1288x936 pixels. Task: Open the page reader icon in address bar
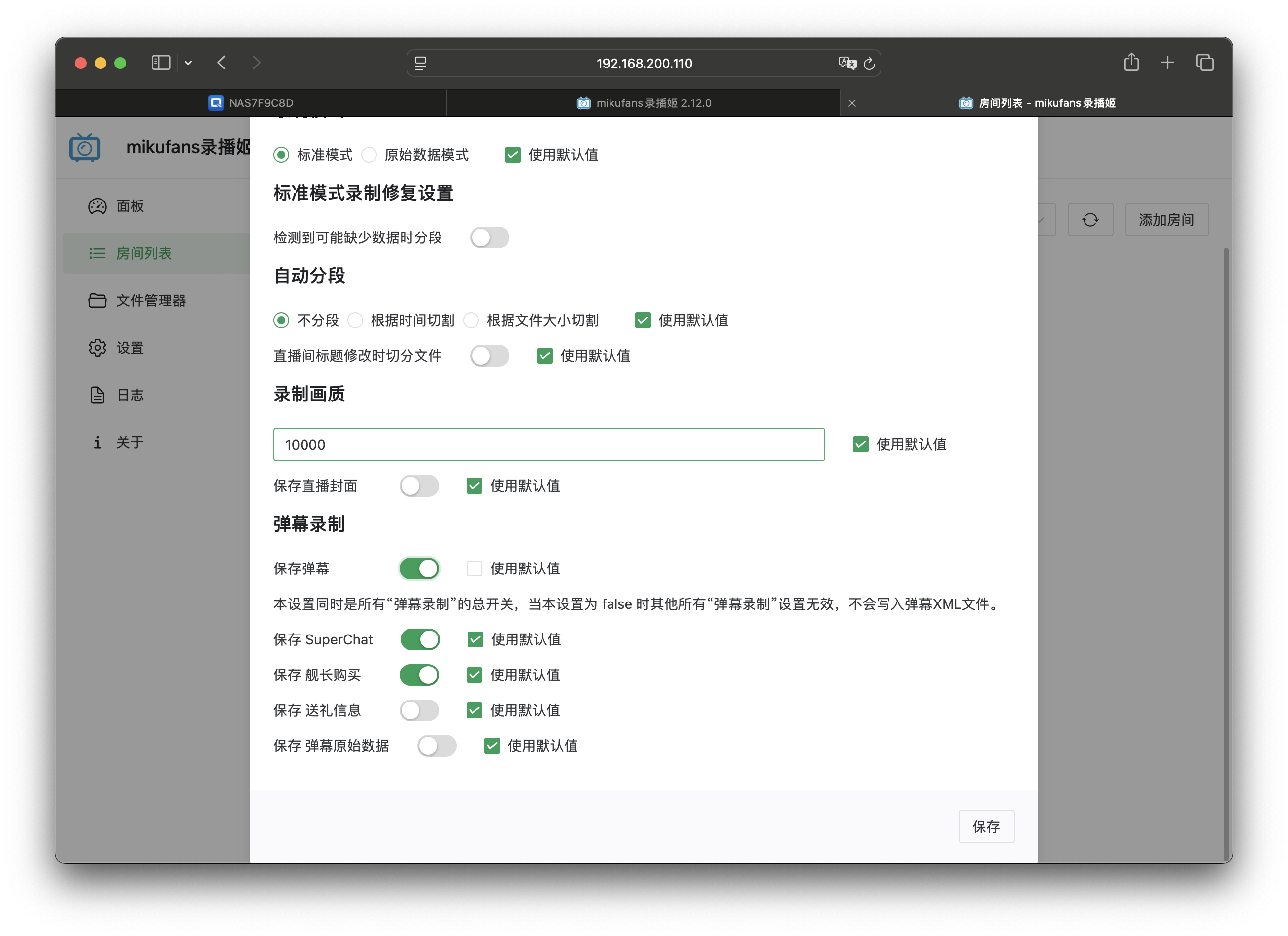point(420,63)
